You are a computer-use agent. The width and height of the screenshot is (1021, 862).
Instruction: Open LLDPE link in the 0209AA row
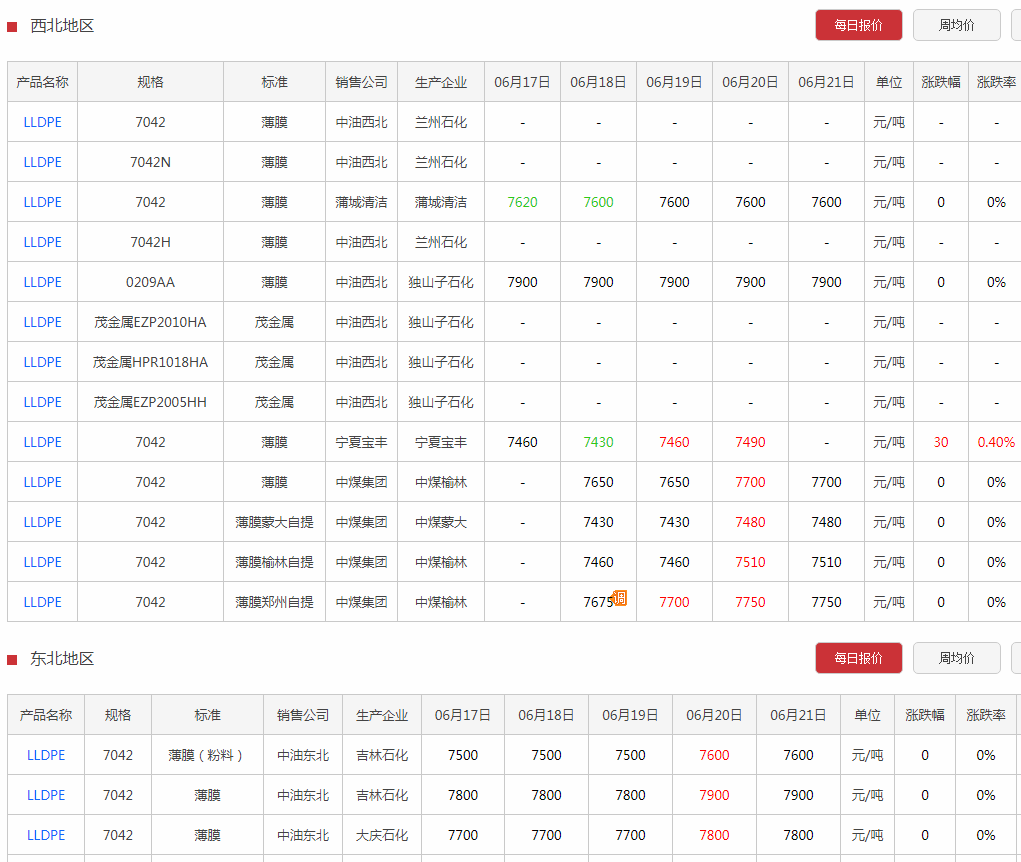coord(42,282)
